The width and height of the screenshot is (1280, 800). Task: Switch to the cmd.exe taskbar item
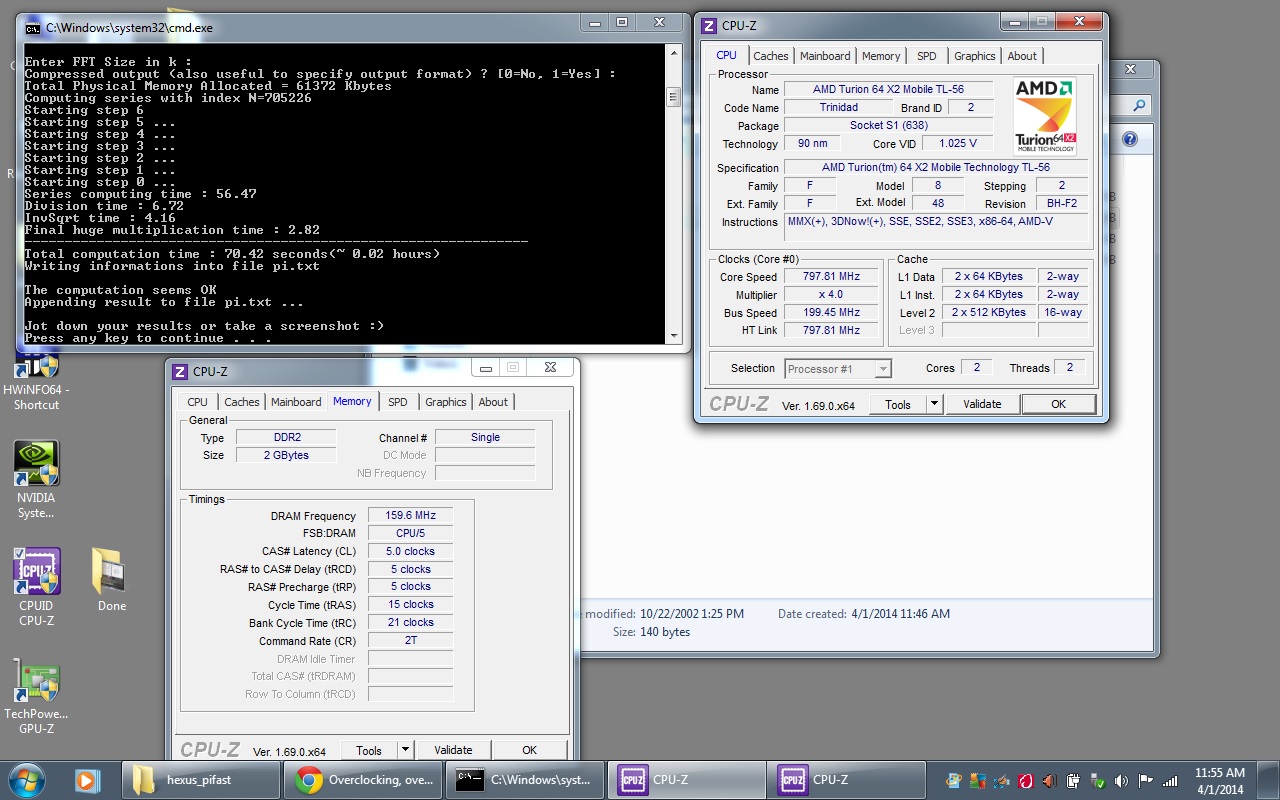(x=523, y=780)
